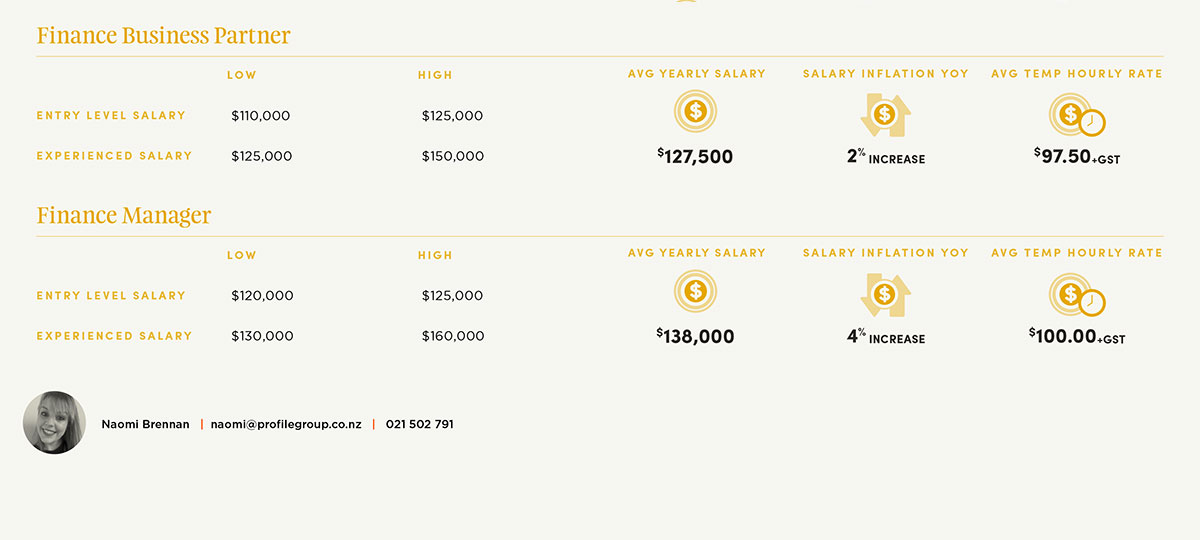
Task: Click the $138,000 average yearly salary figure
Action: [695, 337]
